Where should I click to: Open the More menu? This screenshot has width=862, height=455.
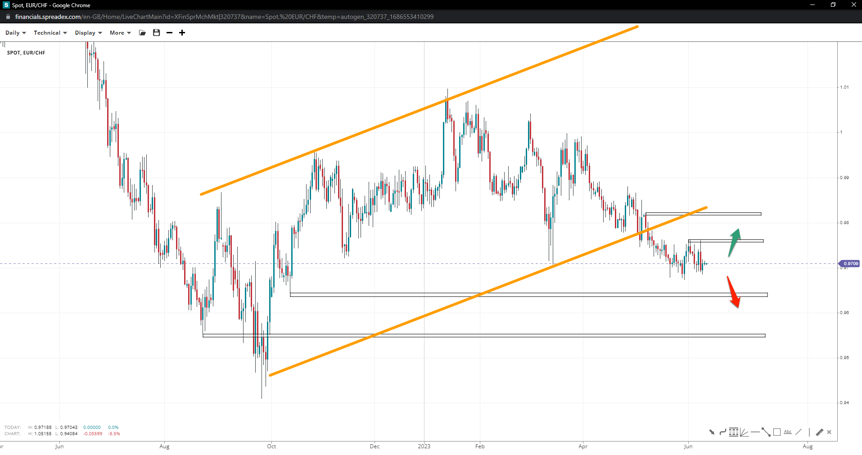click(120, 33)
